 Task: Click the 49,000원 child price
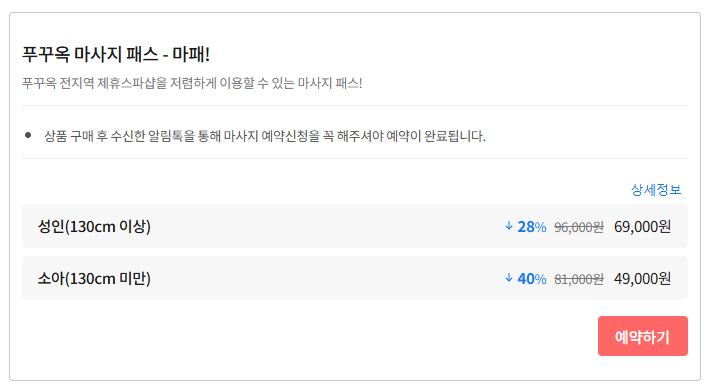(642, 279)
